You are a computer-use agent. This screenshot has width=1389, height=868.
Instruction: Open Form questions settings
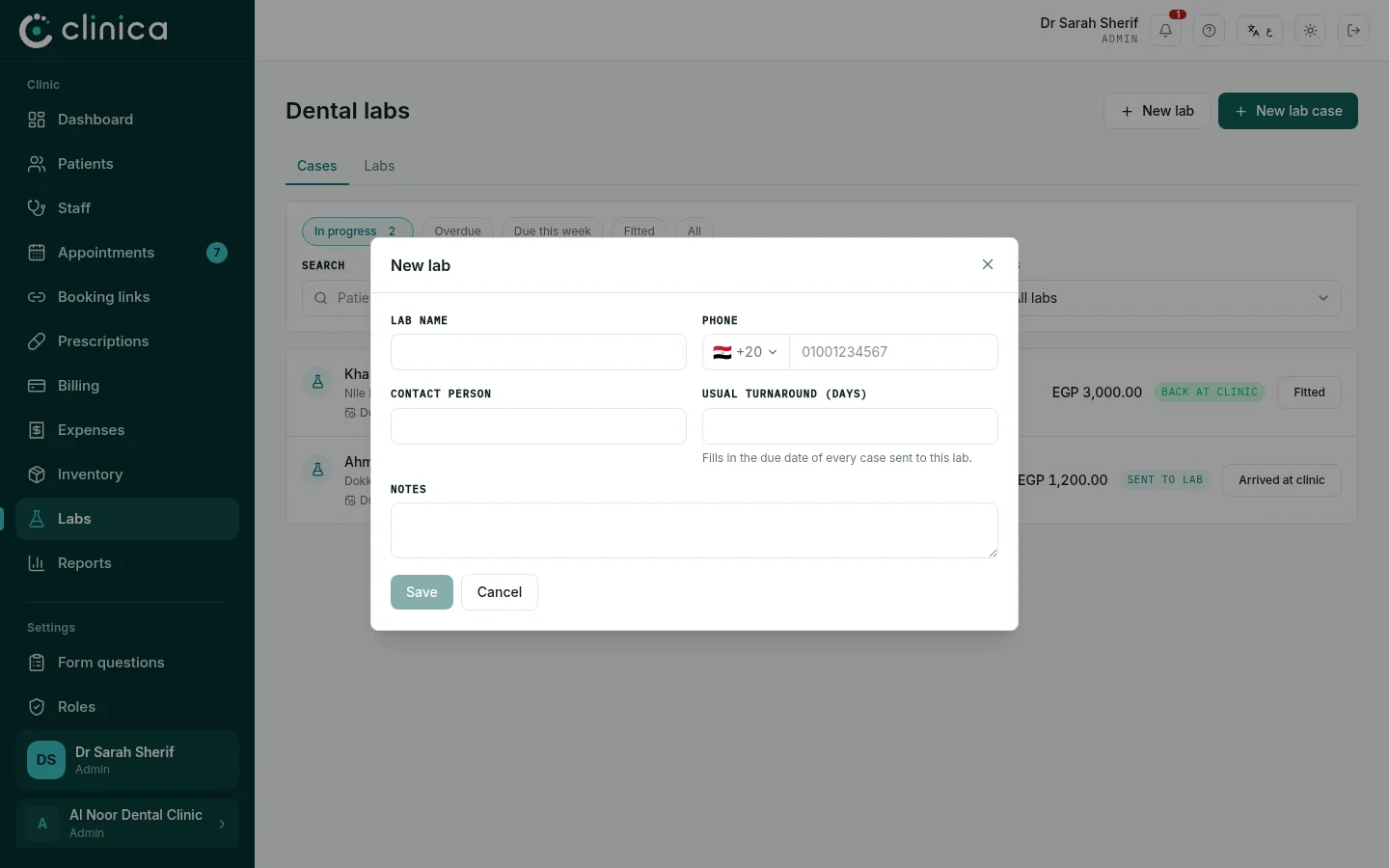(x=127, y=663)
